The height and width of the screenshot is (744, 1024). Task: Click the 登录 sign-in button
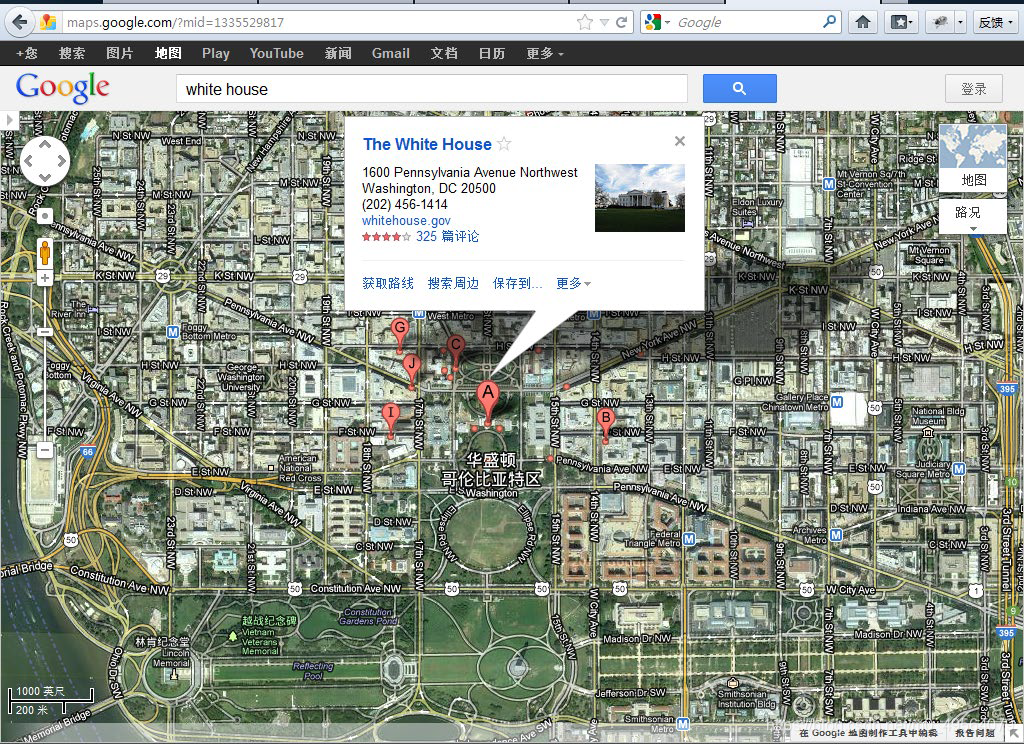pos(974,88)
